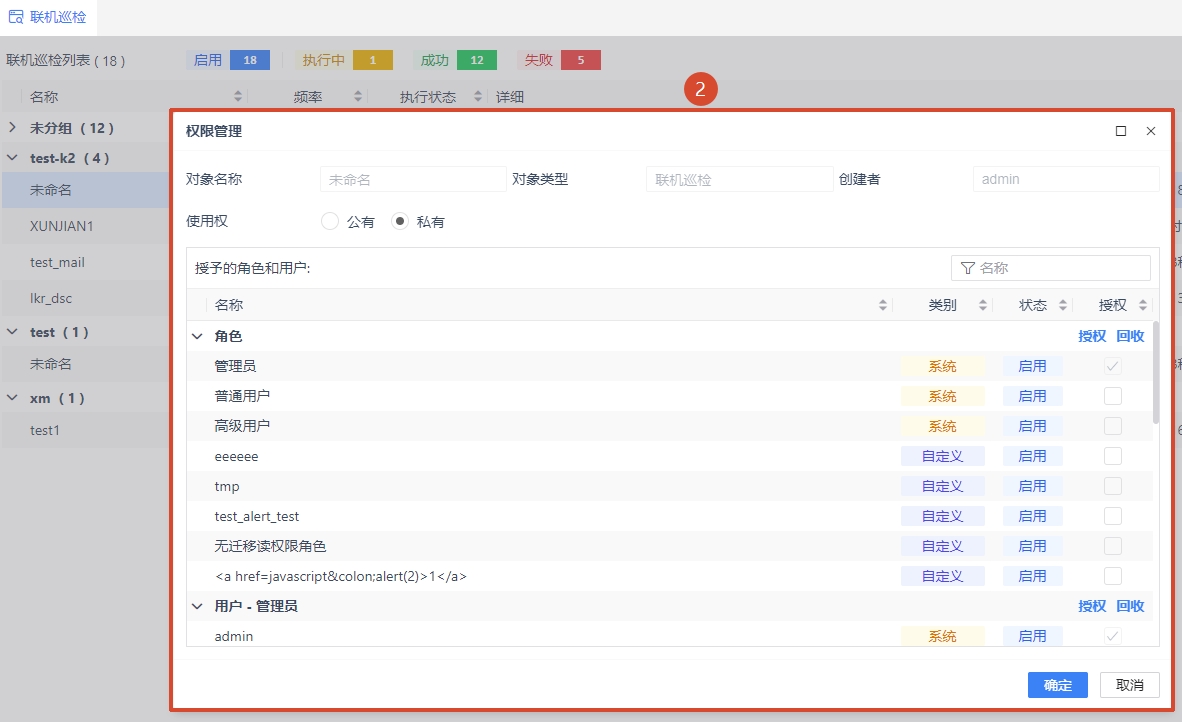The width and height of the screenshot is (1182, 722).
Task: Click 授权 link in 角色 row
Action: (1092, 336)
